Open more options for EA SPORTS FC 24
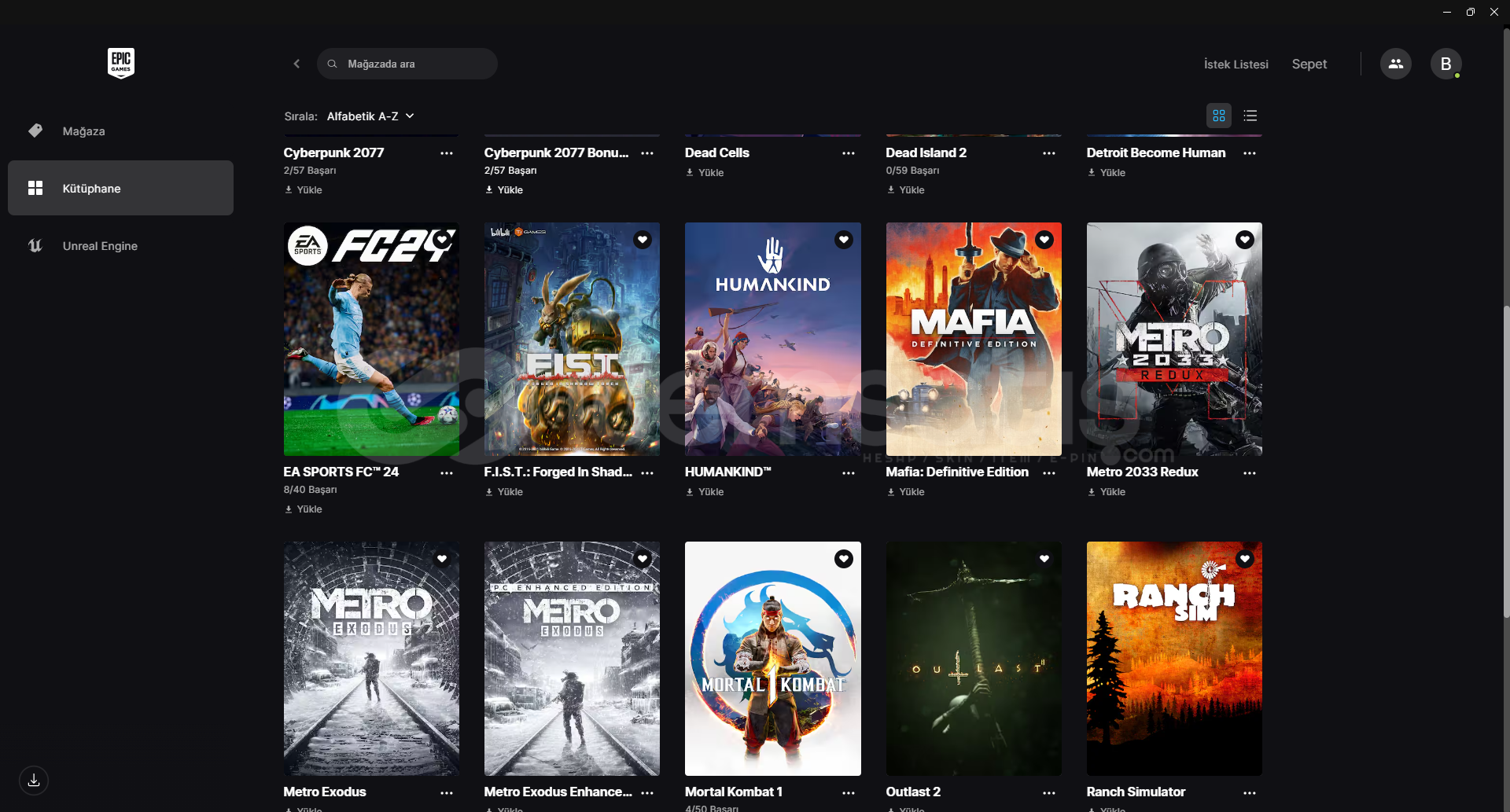The height and width of the screenshot is (812, 1510). [447, 473]
